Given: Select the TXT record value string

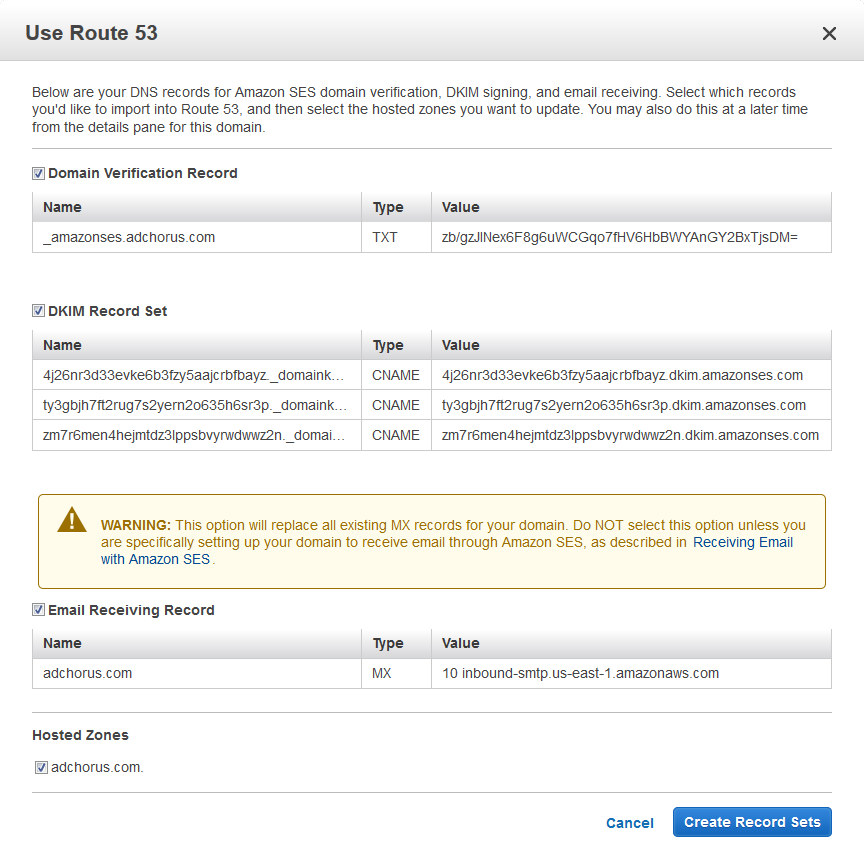Looking at the screenshot, I should [619, 237].
